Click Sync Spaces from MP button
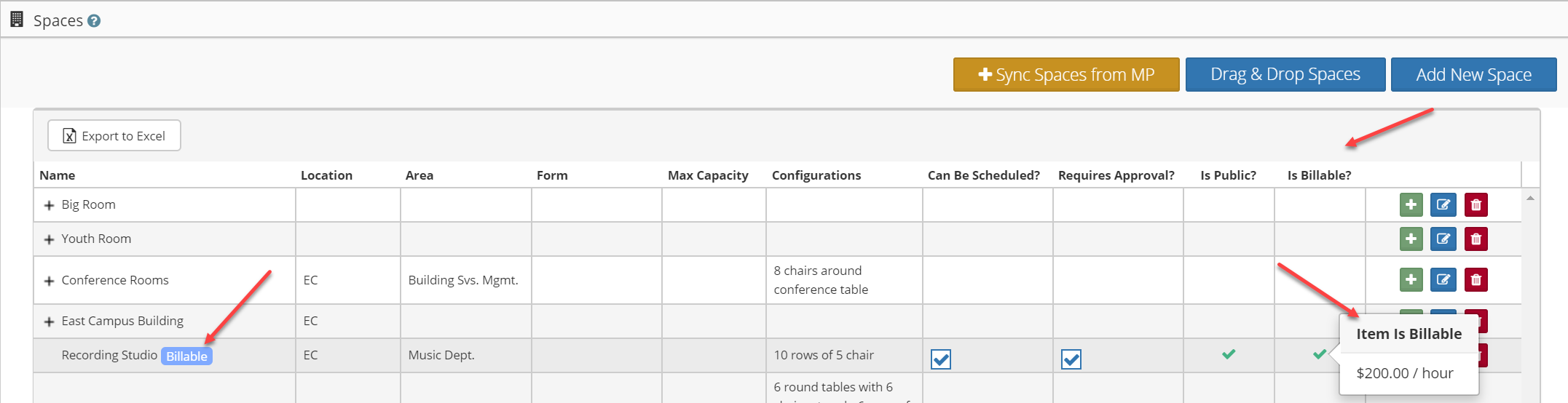Viewport: 1568px width, 403px height. 1066,75
